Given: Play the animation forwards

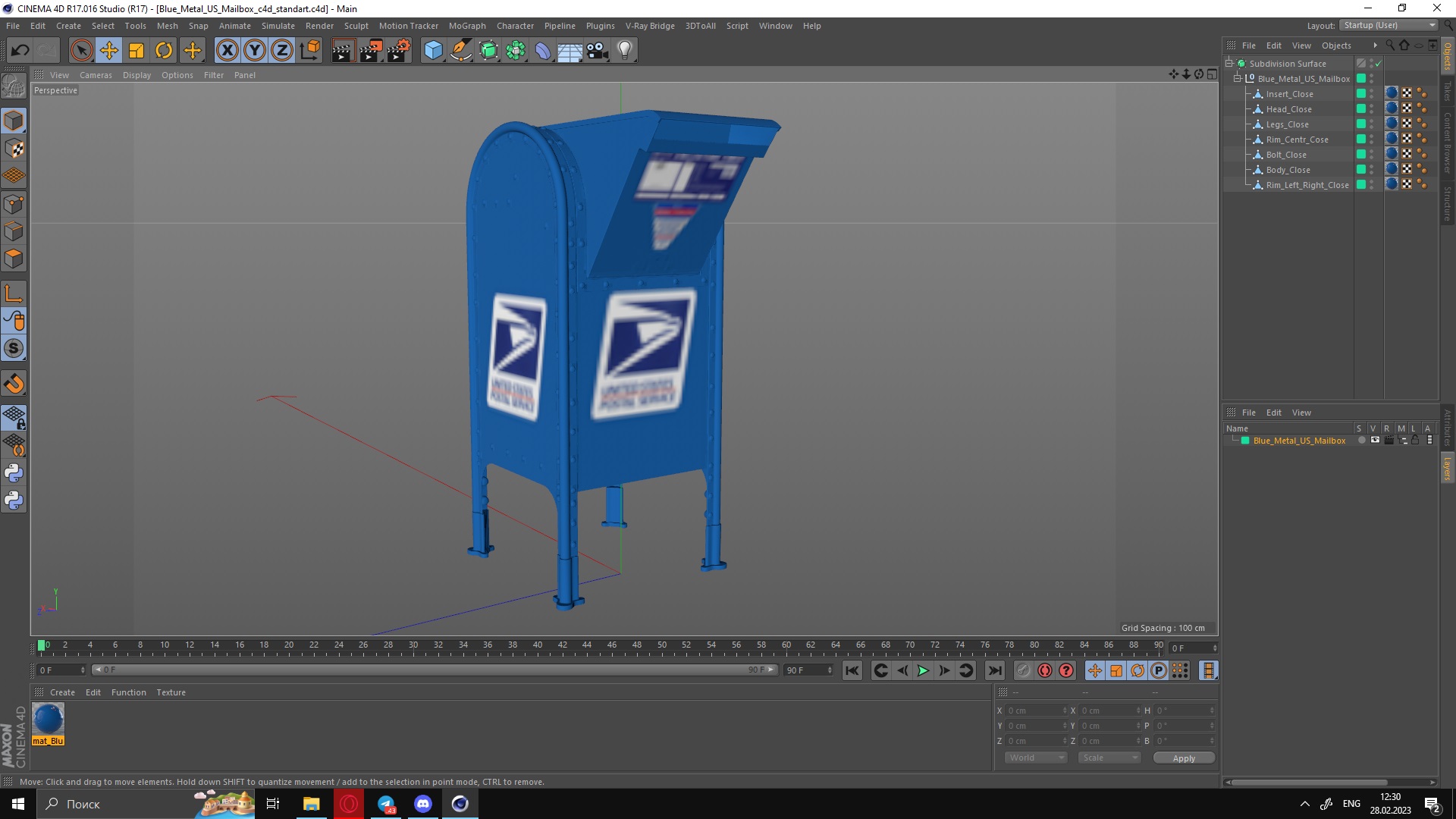Looking at the screenshot, I should pos(923,670).
